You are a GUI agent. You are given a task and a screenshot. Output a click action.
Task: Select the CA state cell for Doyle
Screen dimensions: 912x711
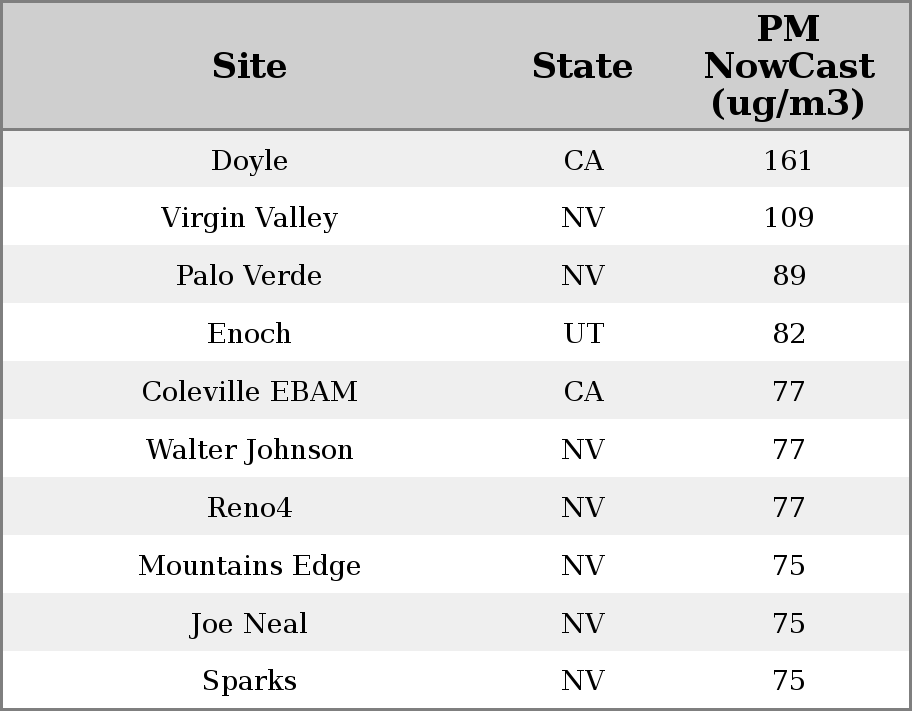pyautogui.click(x=583, y=161)
